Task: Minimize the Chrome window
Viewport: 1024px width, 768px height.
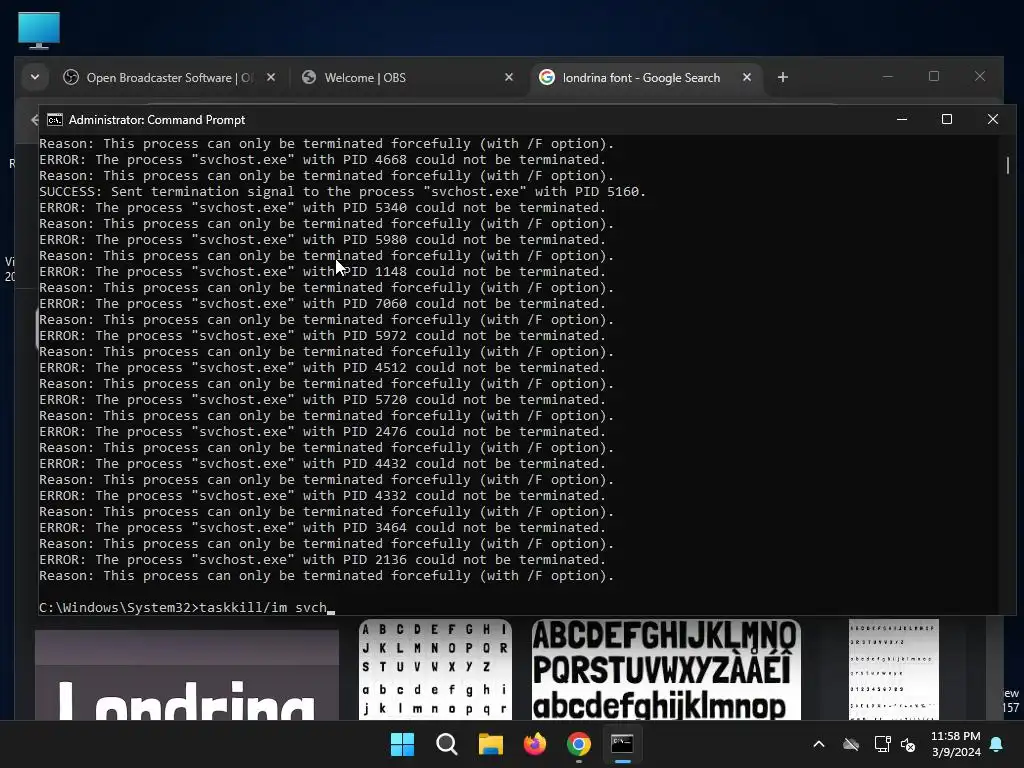Action: [x=888, y=76]
